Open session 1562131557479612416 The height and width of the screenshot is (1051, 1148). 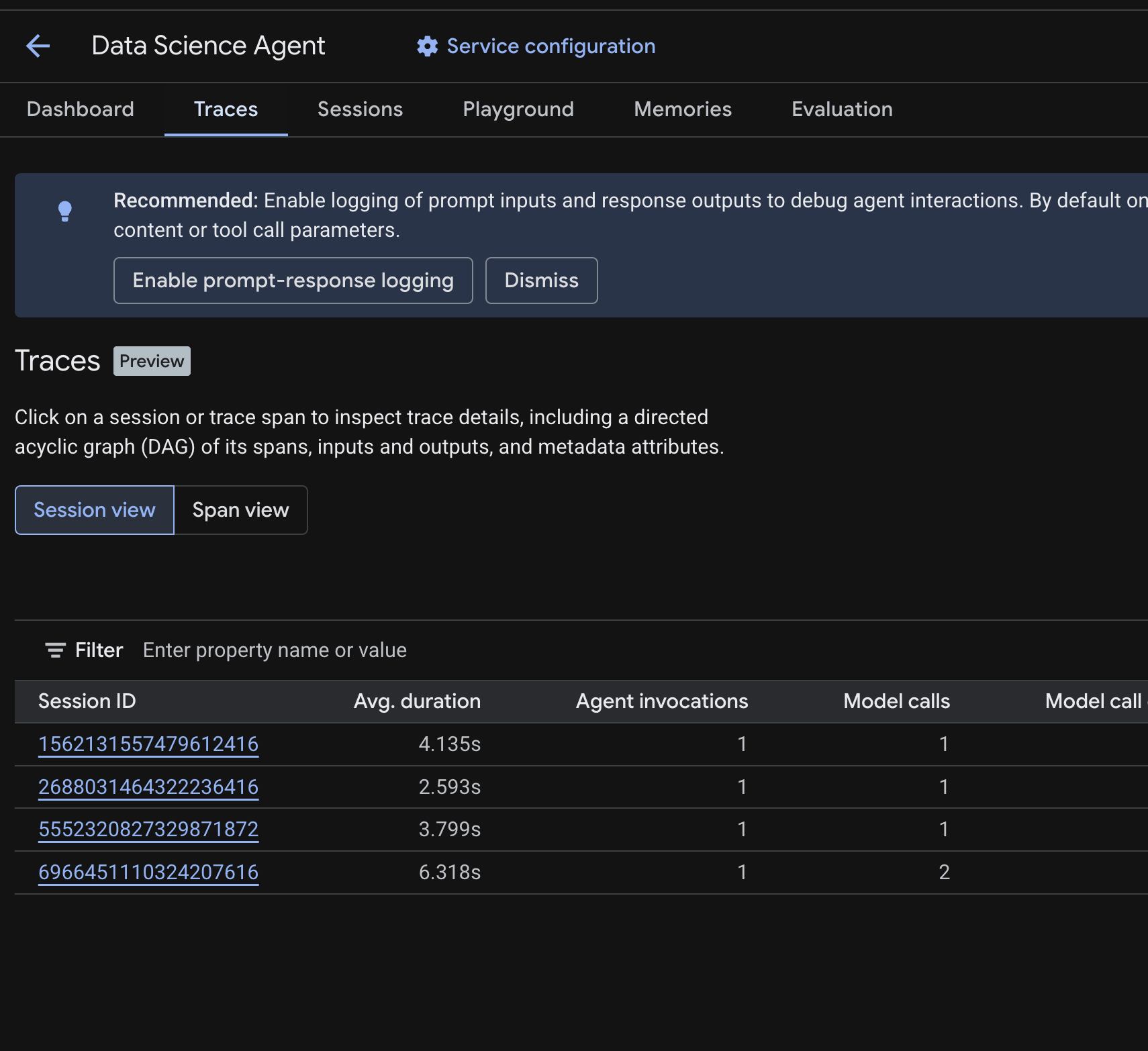tap(148, 744)
